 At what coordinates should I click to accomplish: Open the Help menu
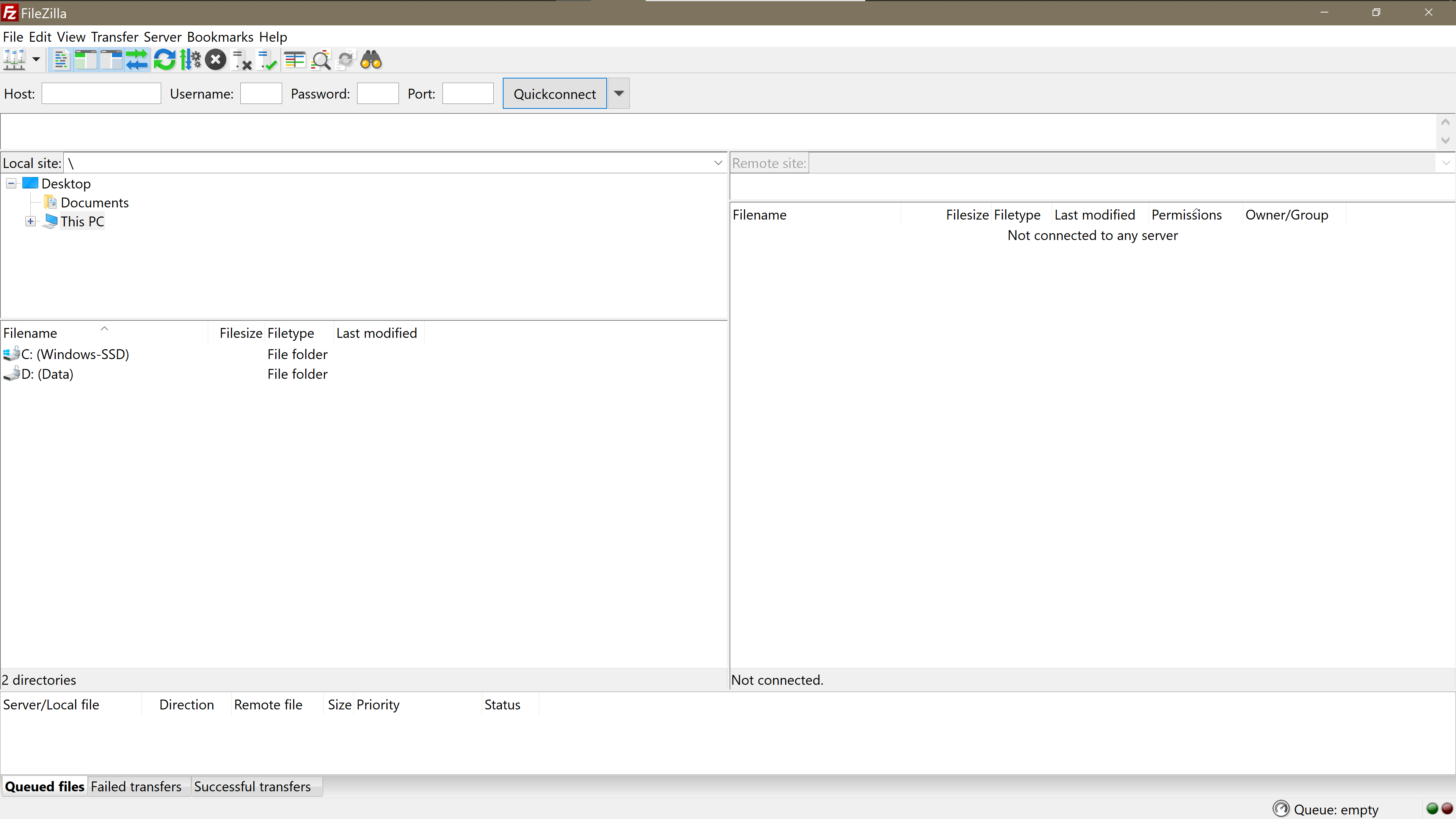(273, 37)
